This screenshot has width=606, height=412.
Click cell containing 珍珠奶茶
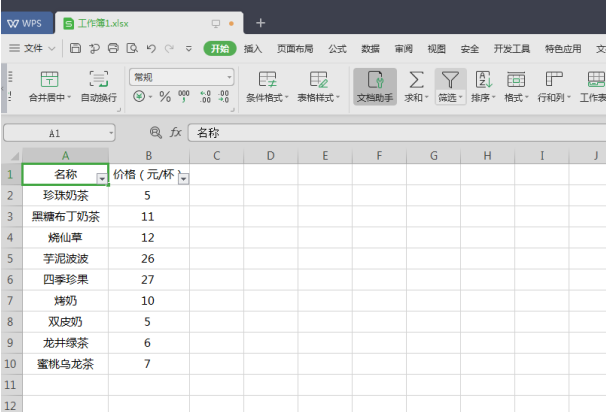point(66,195)
